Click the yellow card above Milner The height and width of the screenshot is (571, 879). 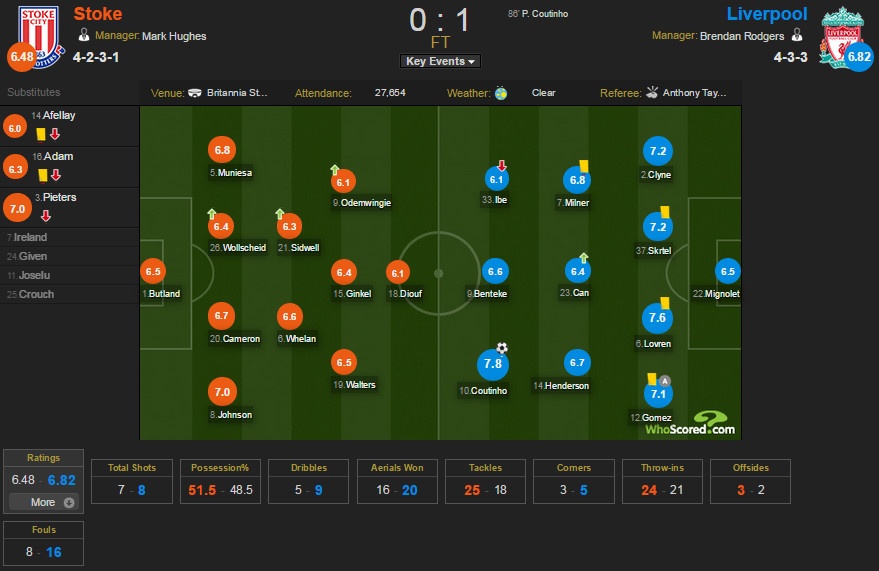581,166
